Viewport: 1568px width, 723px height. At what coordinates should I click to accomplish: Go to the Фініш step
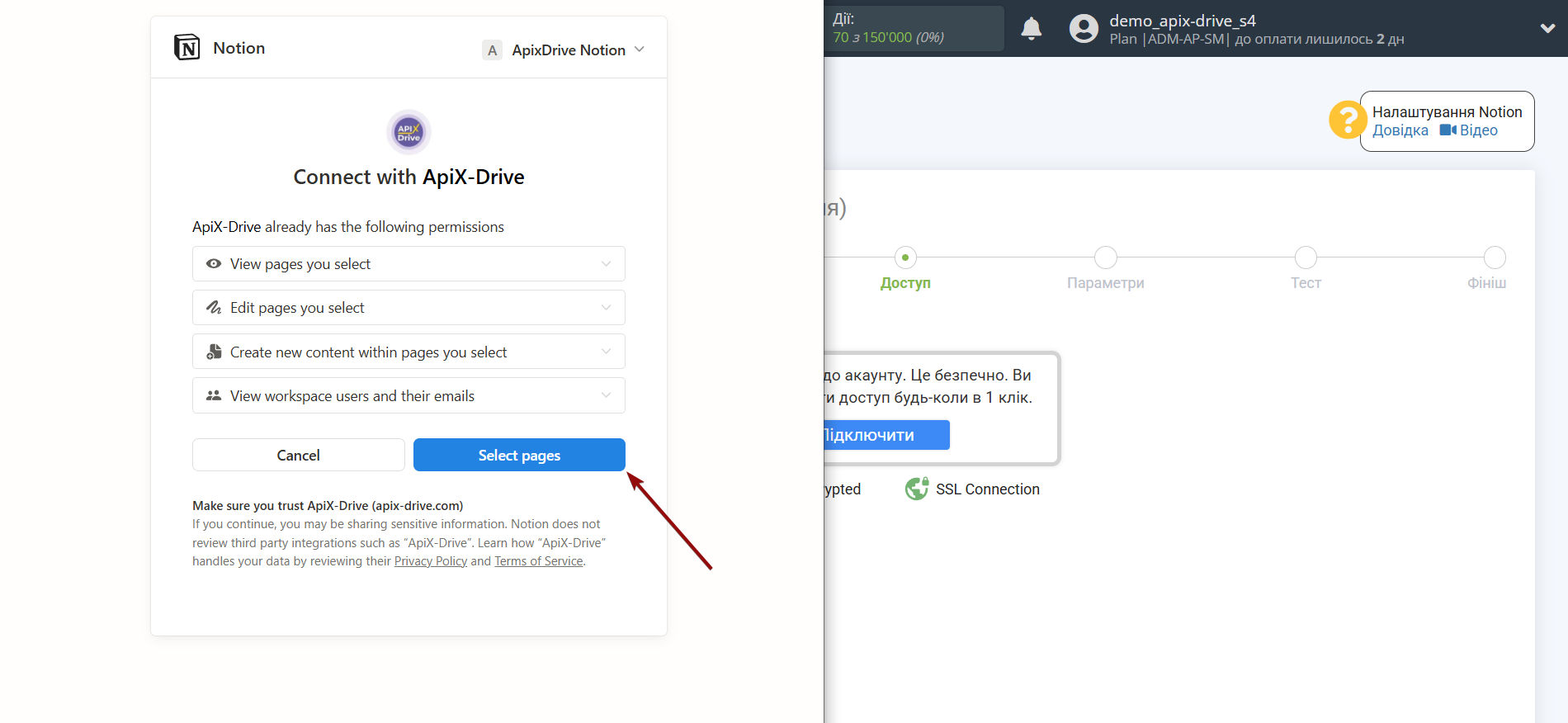[1486, 283]
